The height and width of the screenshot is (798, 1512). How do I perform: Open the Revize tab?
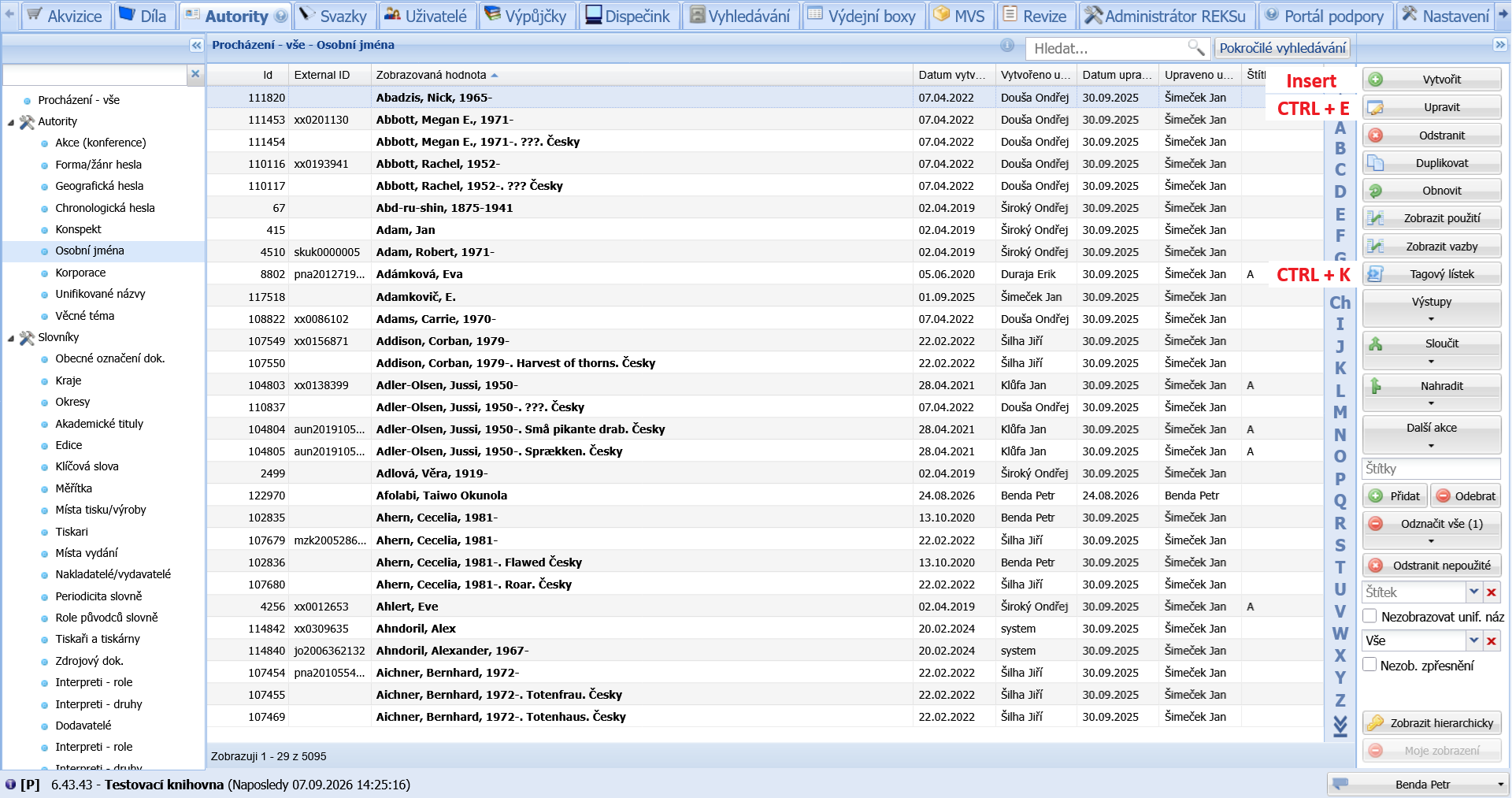pos(1035,16)
